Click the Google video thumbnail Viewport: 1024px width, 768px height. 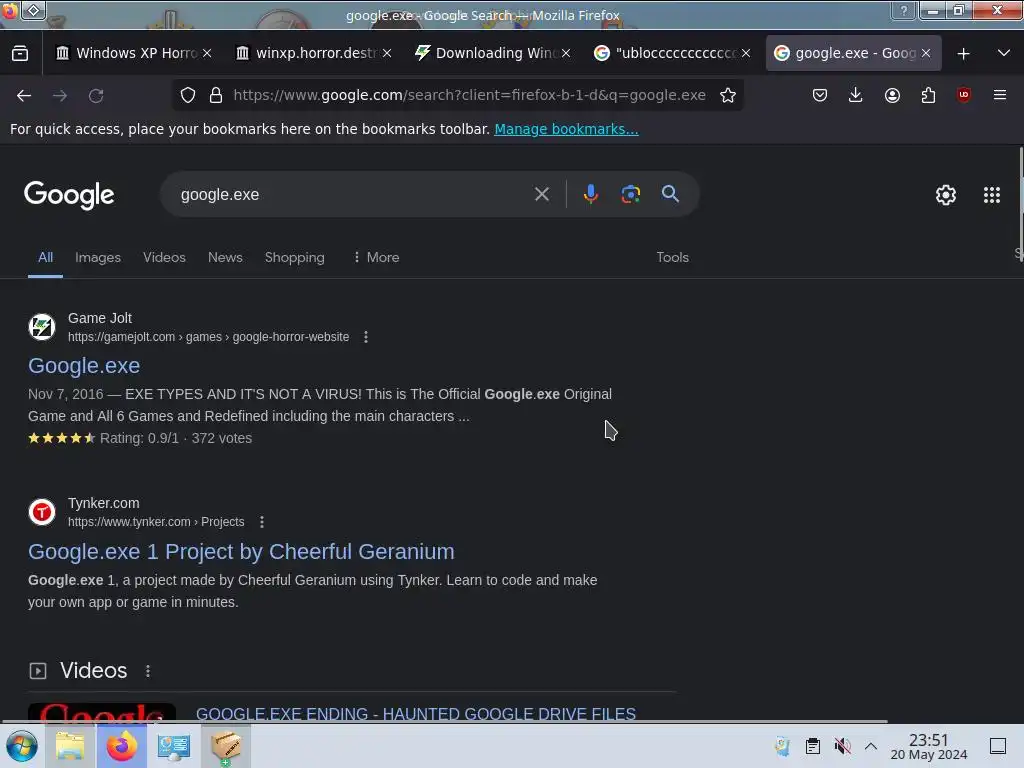click(x=101, y=712)
